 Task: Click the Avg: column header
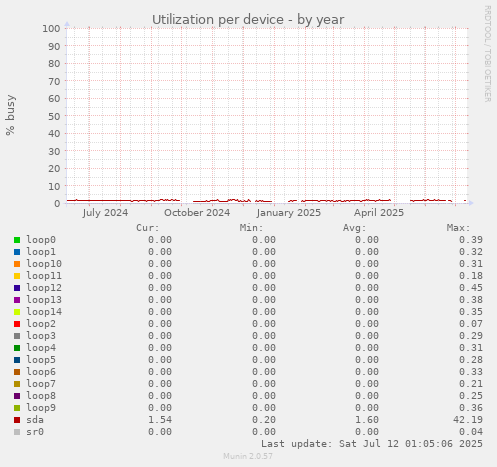355,228
